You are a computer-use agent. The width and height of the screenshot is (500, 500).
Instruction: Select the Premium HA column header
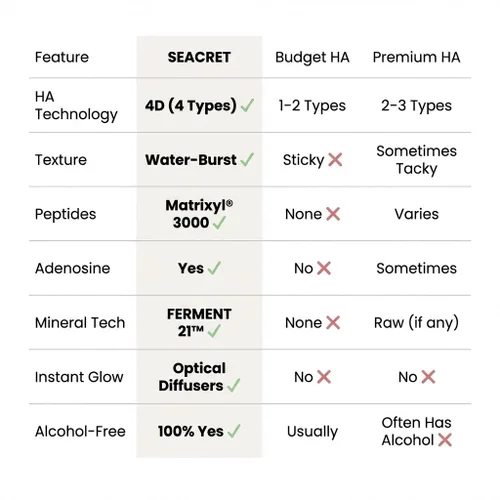pos(416,57)
